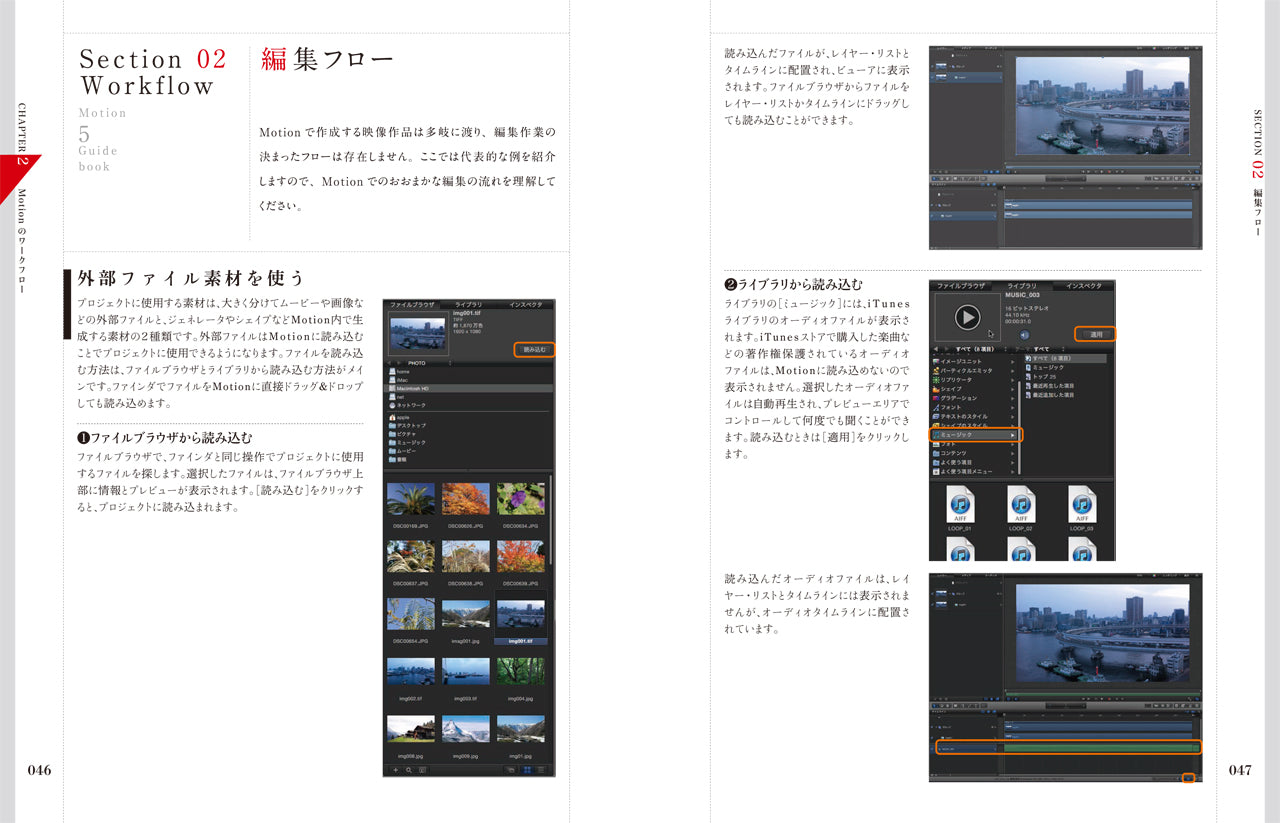Open ファイルブラウザ tab in the MUSIC_003 panel
This screenshot has width=1280, height=823.
tap(961, 286)
